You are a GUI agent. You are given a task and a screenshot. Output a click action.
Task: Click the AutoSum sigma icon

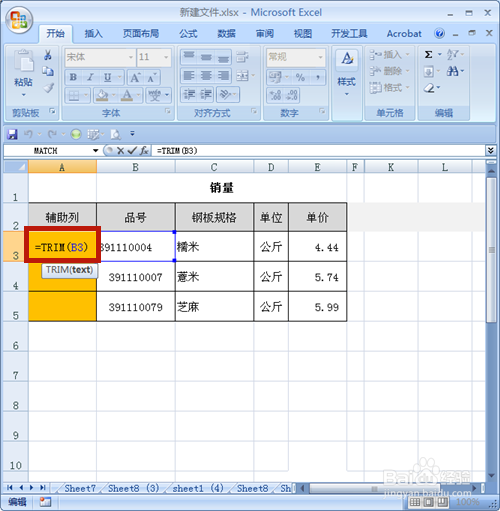(x=429, y=54)
